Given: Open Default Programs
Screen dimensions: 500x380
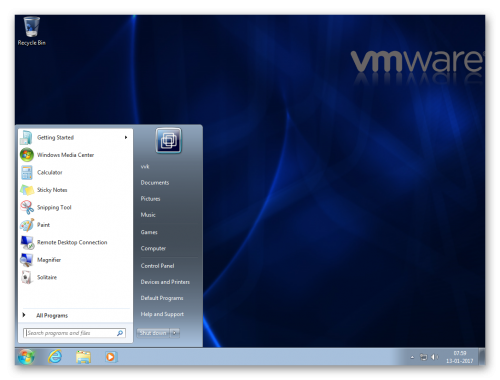Looking at the screenshot, I should pyautogui.click(x=162, y=298).
